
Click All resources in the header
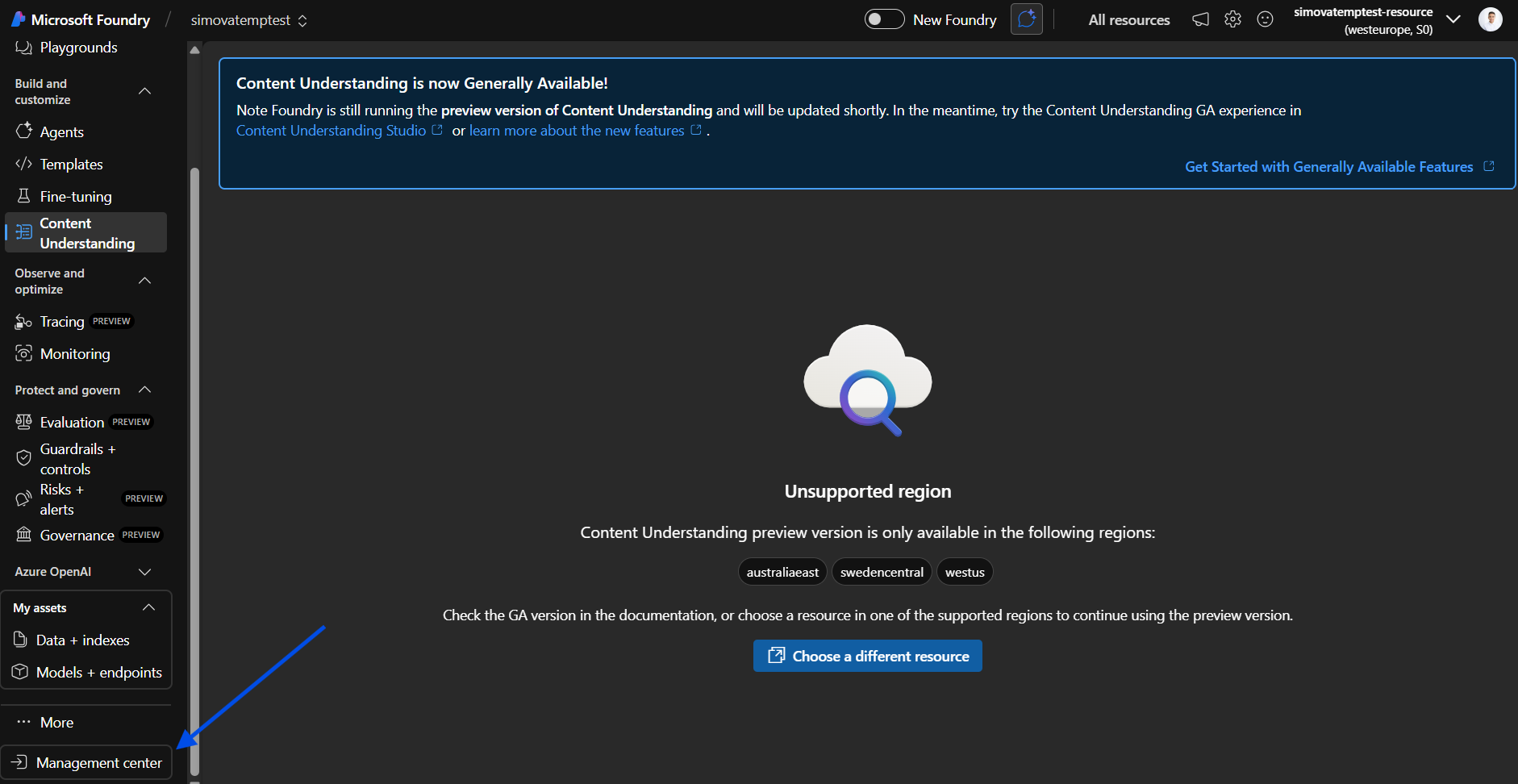coord(1129,20)
